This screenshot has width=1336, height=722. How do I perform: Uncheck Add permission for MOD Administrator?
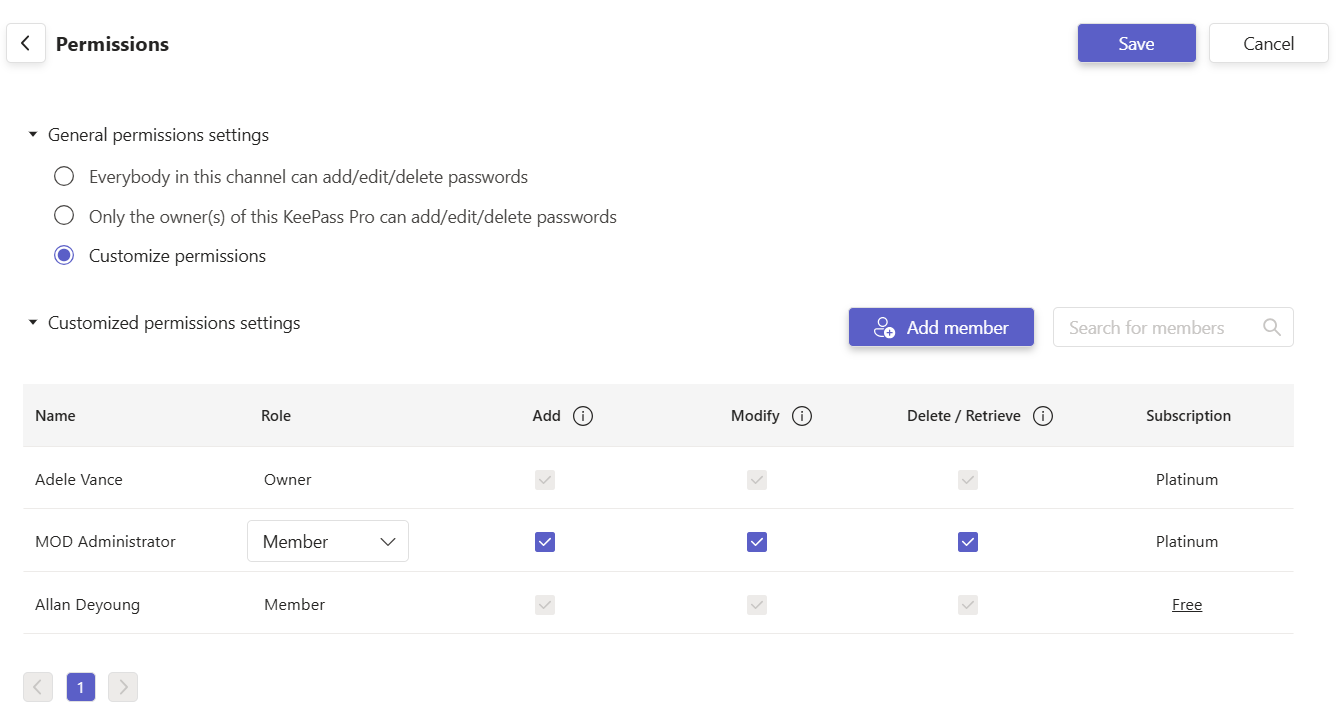pos(545,542)
